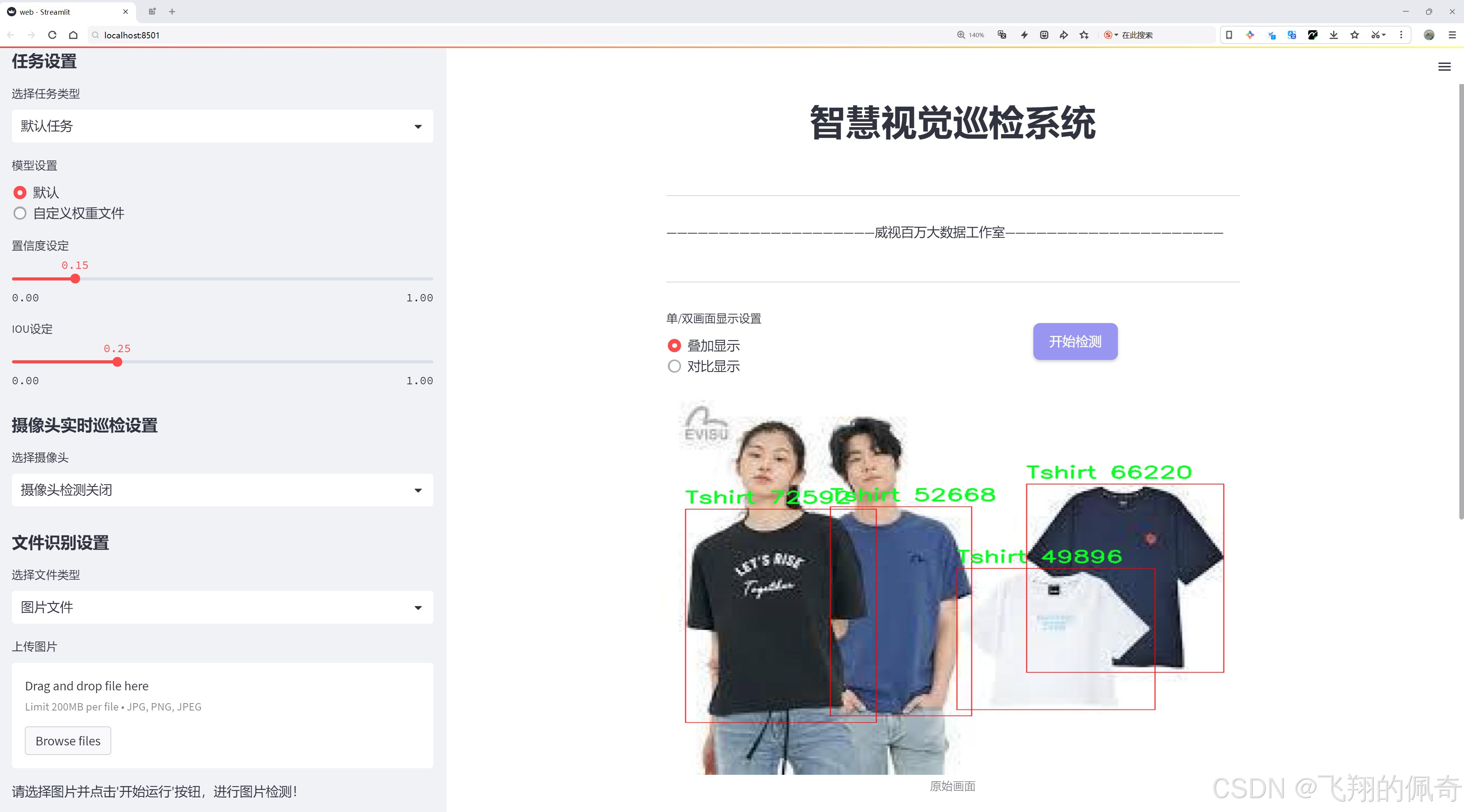1464x812 pixels.
Task: Adjust the 置信度 confidence slider
Action: (x=75, y=278)
